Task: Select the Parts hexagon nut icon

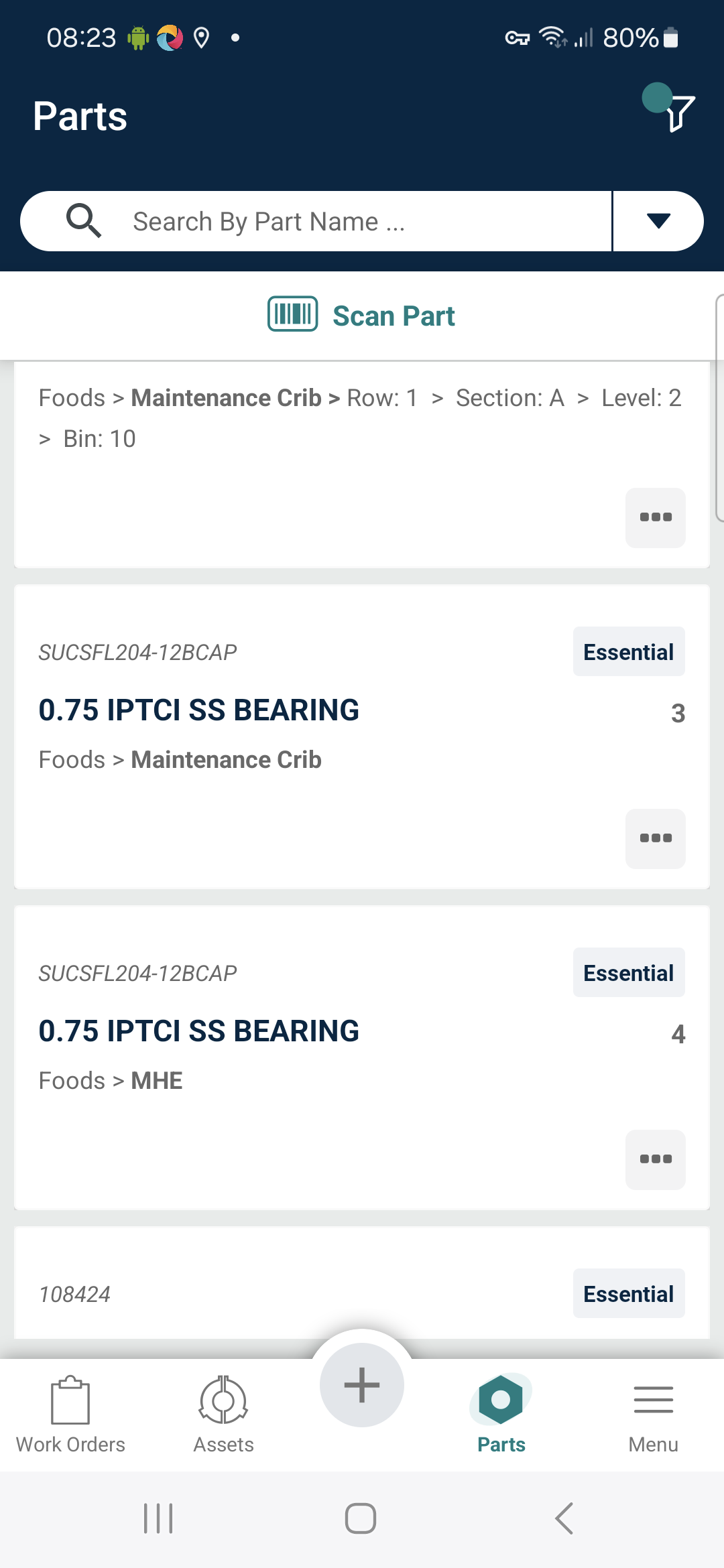Action: pyautogui.click(x=501, y=1399)
